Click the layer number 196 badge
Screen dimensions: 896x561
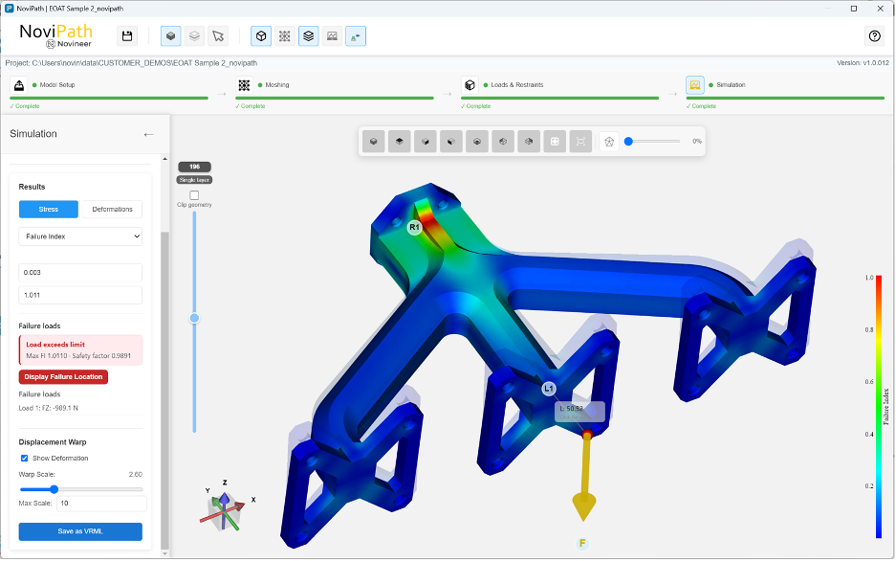click(194, 167)
